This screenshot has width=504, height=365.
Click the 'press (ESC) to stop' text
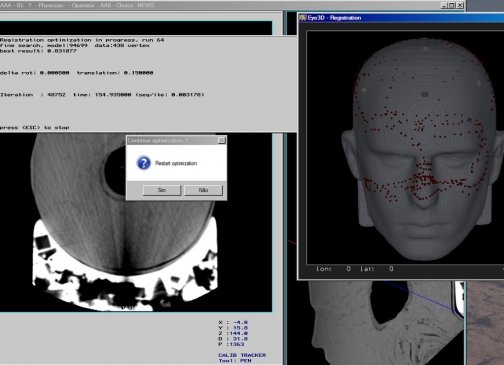(35, 127)
